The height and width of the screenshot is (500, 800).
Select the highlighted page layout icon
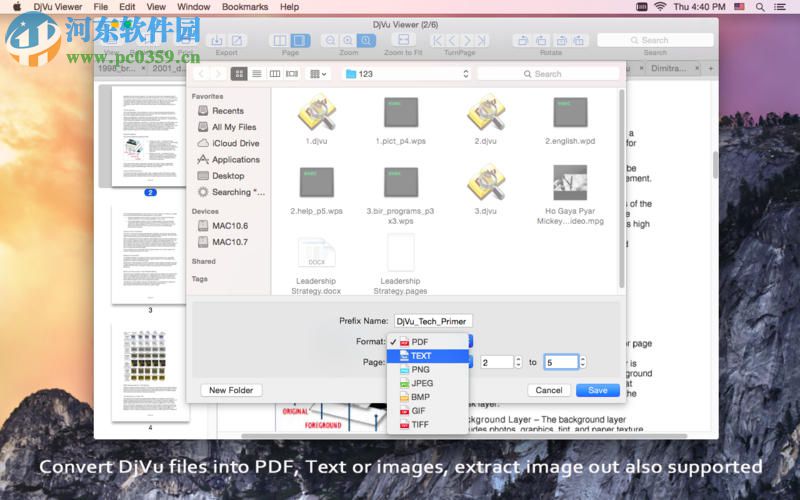point(301,40)
